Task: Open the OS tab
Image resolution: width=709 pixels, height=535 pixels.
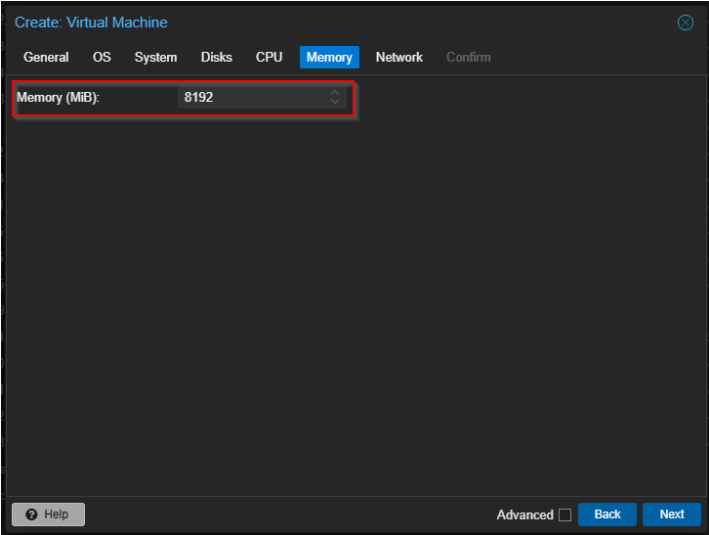Action: [x=102, y=57]
